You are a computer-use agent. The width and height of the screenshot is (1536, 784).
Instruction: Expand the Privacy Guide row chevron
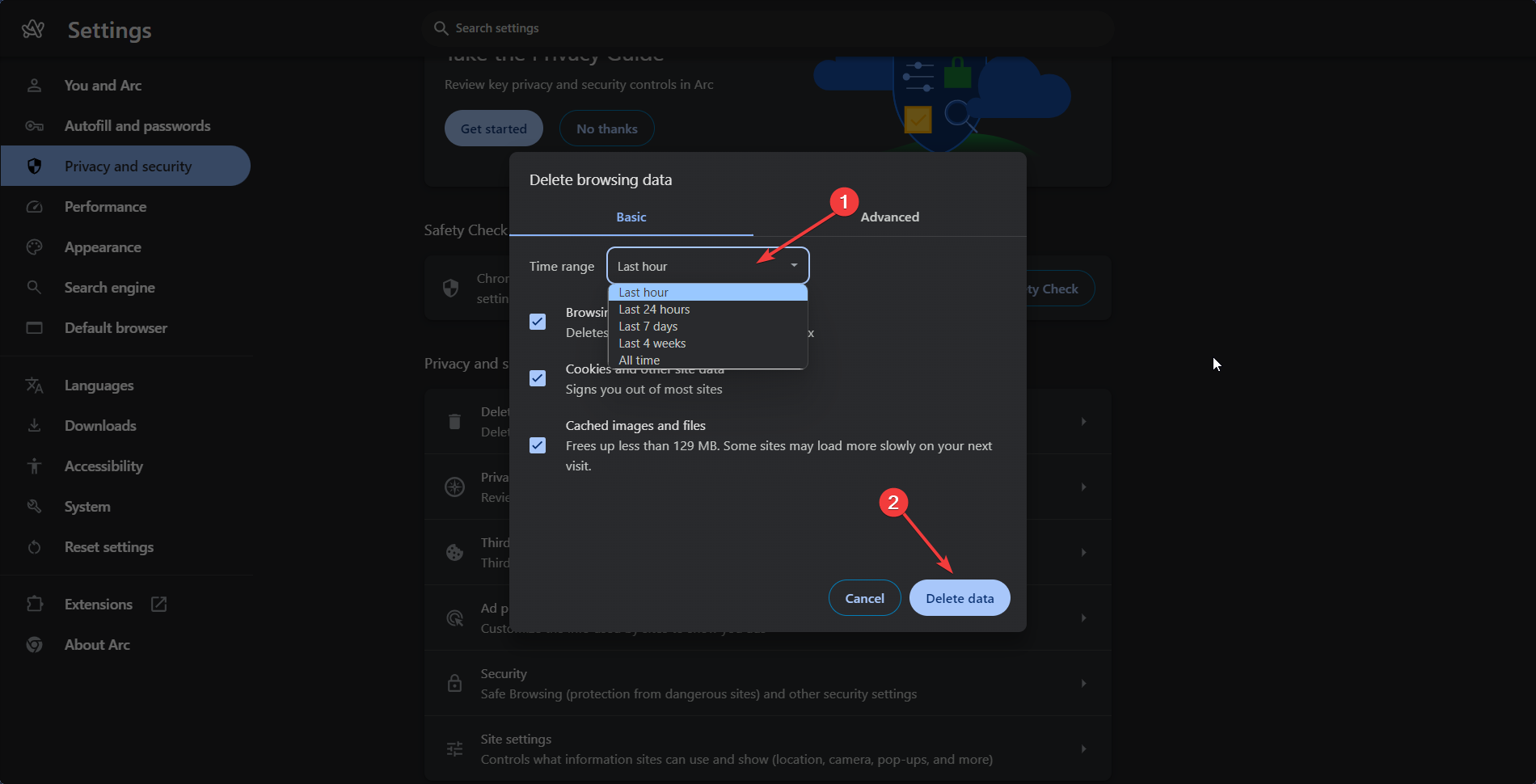(x=1083, y=487)
